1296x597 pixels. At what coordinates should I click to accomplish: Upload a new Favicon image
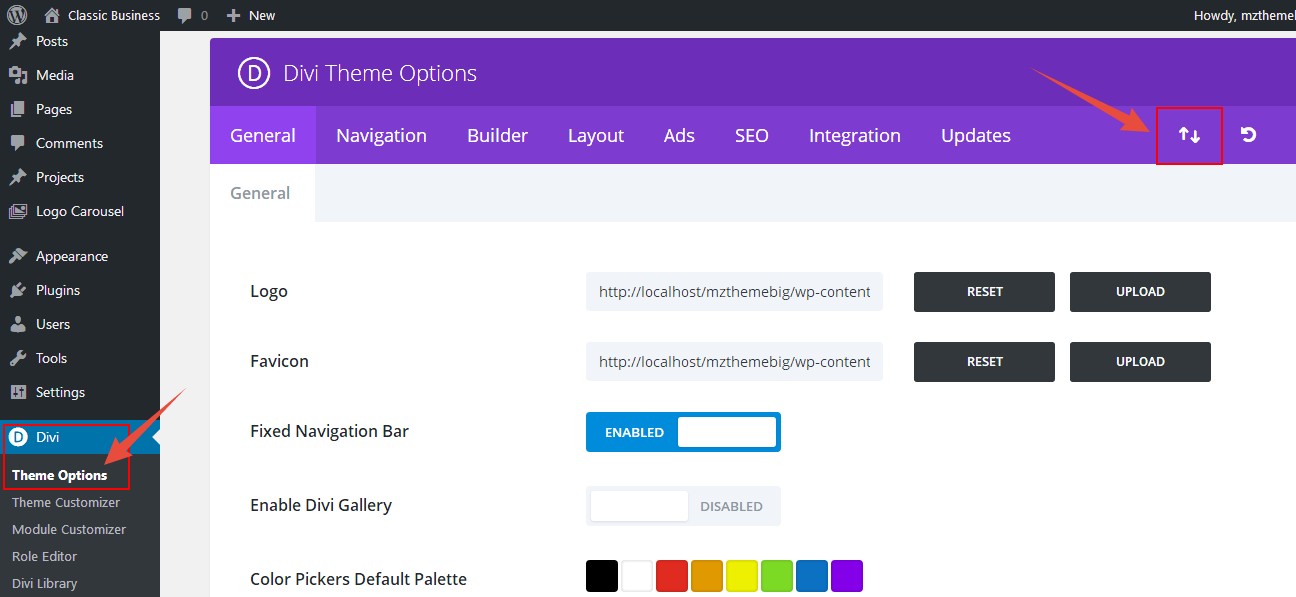click(x=1140, y=362)
